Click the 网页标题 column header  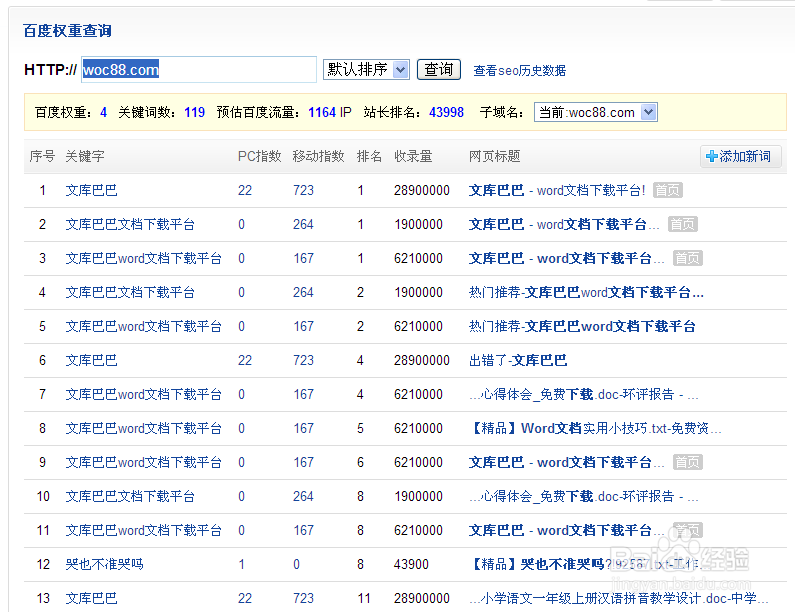point(494,156)
